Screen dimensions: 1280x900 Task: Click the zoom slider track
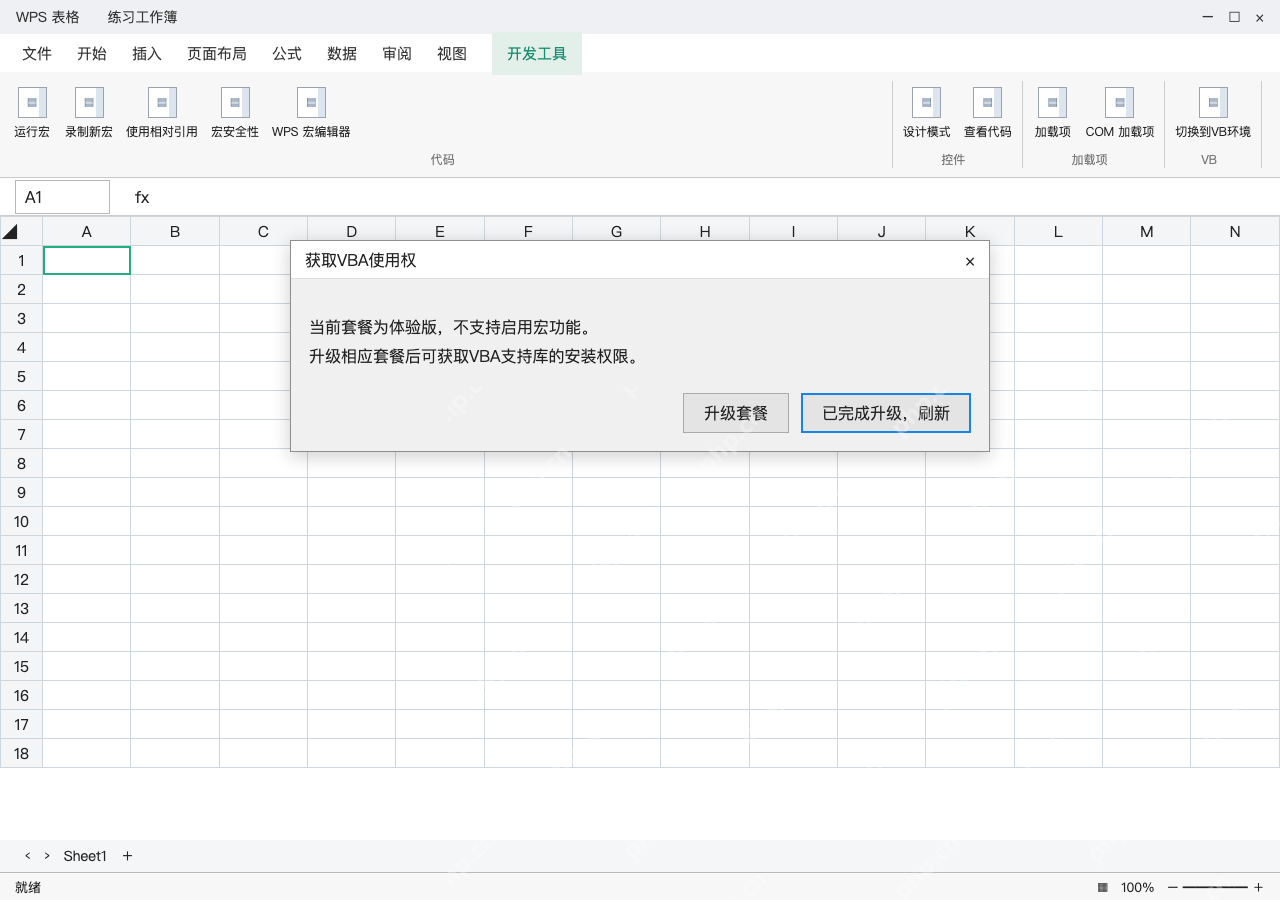click(1215, 887)
